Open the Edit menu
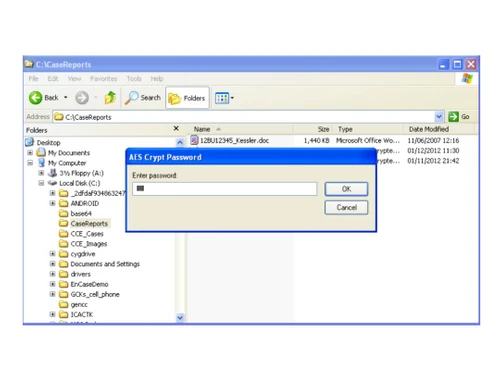This screenshot has width=500, height=375. pos(53,79)
